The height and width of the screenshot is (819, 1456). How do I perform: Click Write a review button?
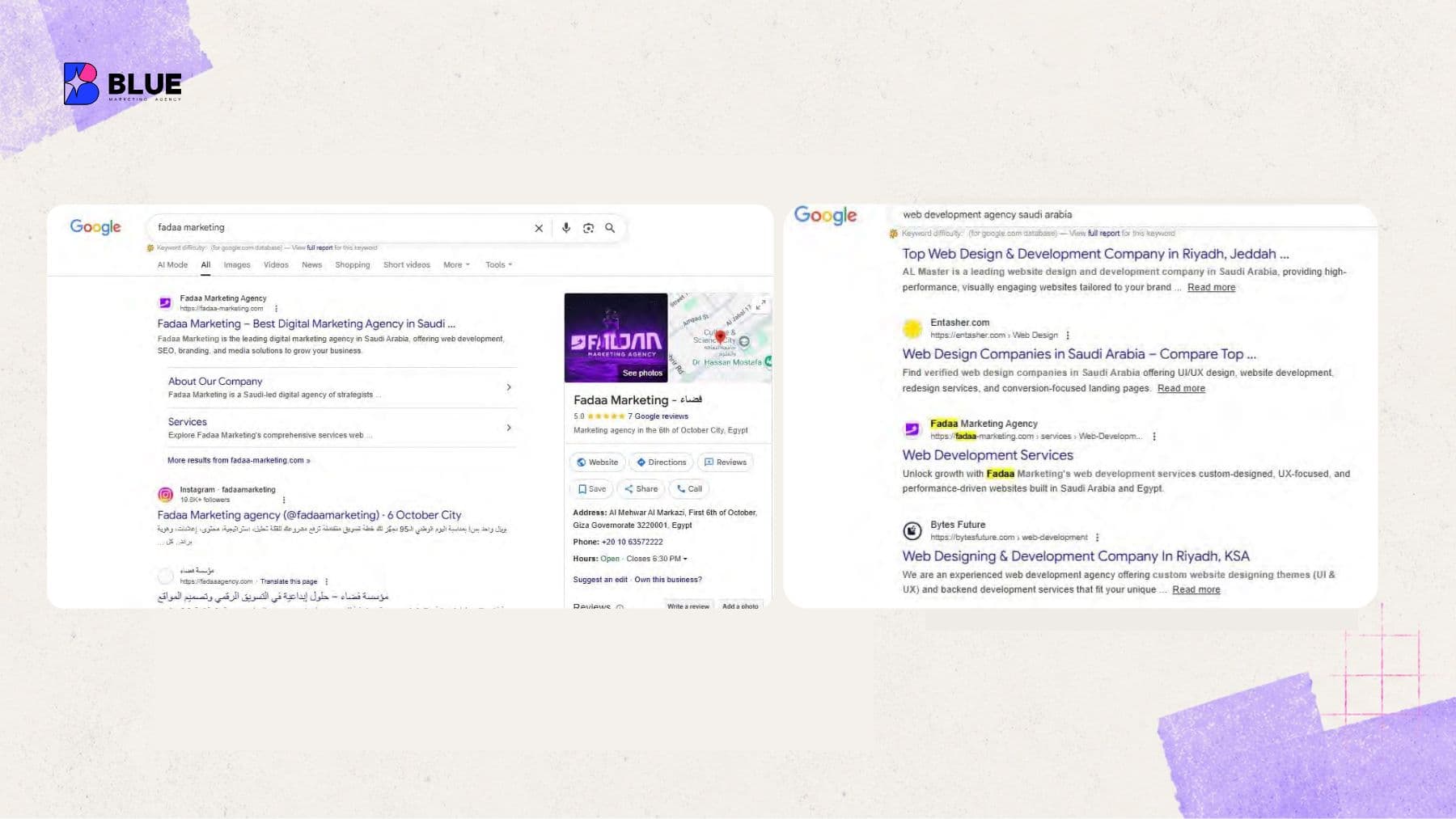[688, 606]
